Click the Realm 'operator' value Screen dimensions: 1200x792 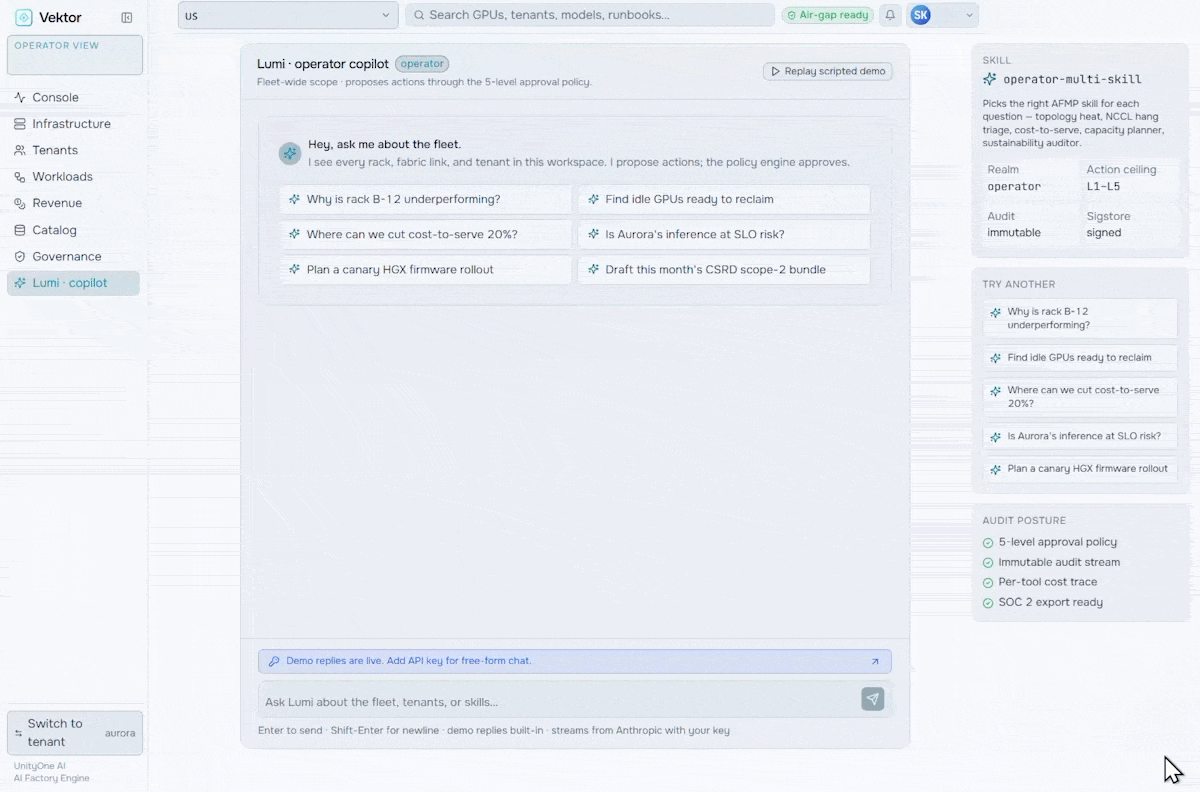[x=1014, y=187]
